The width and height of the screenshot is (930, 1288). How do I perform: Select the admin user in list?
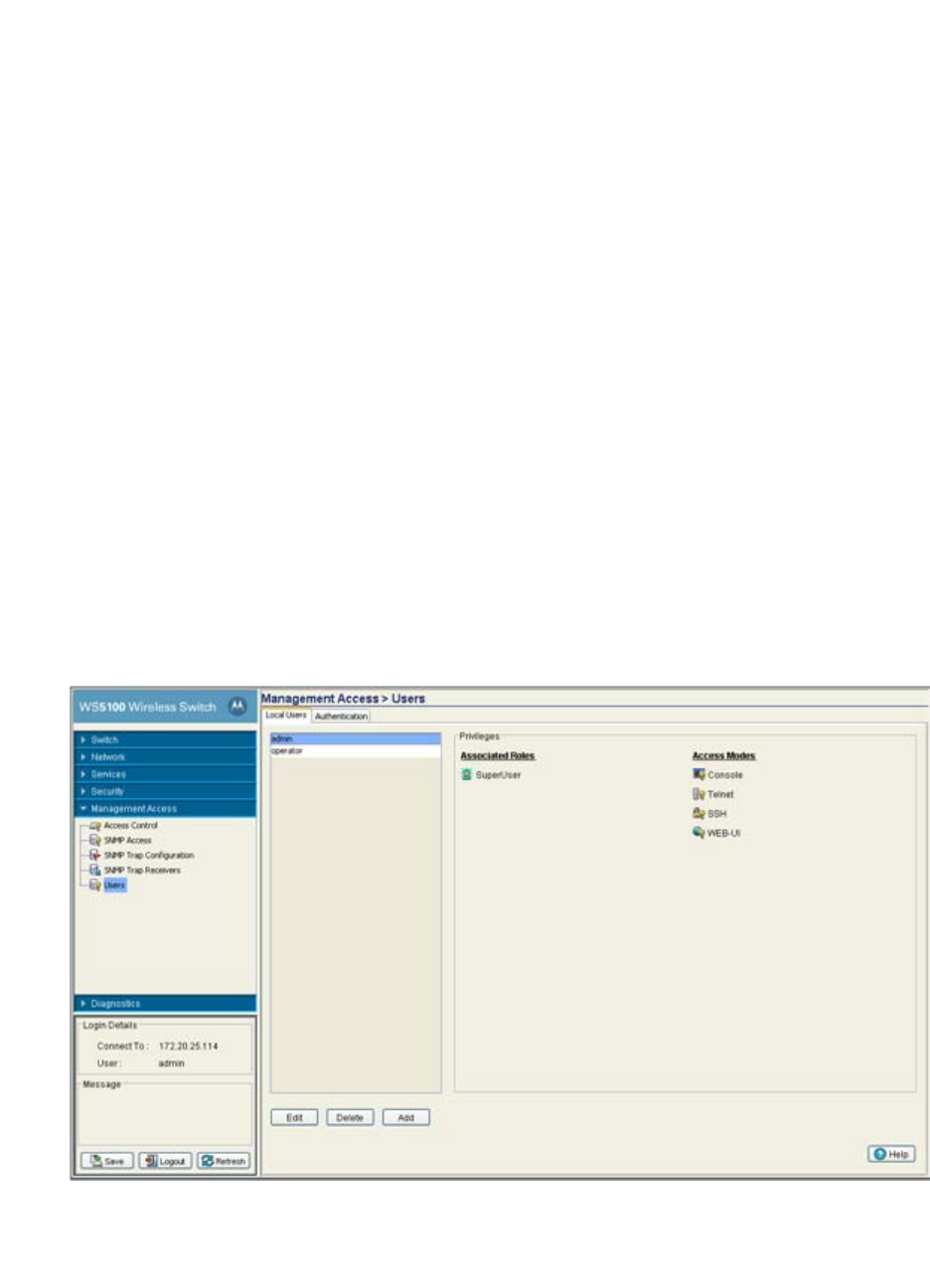tap(355, 738)
